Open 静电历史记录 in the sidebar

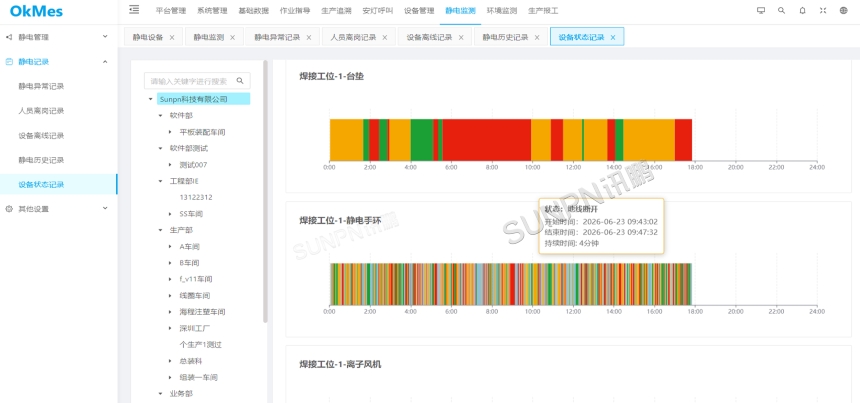[41, 160]
